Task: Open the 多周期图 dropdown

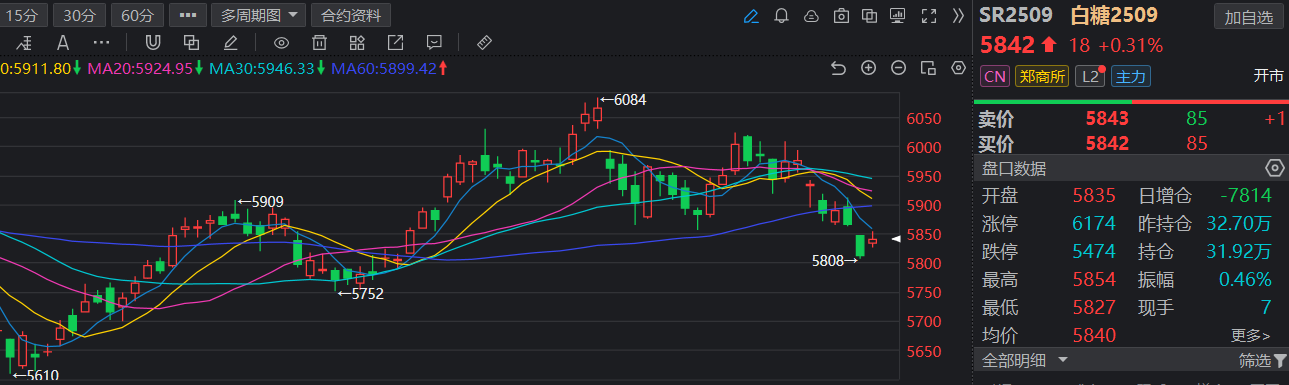Action: pos(259,15)
